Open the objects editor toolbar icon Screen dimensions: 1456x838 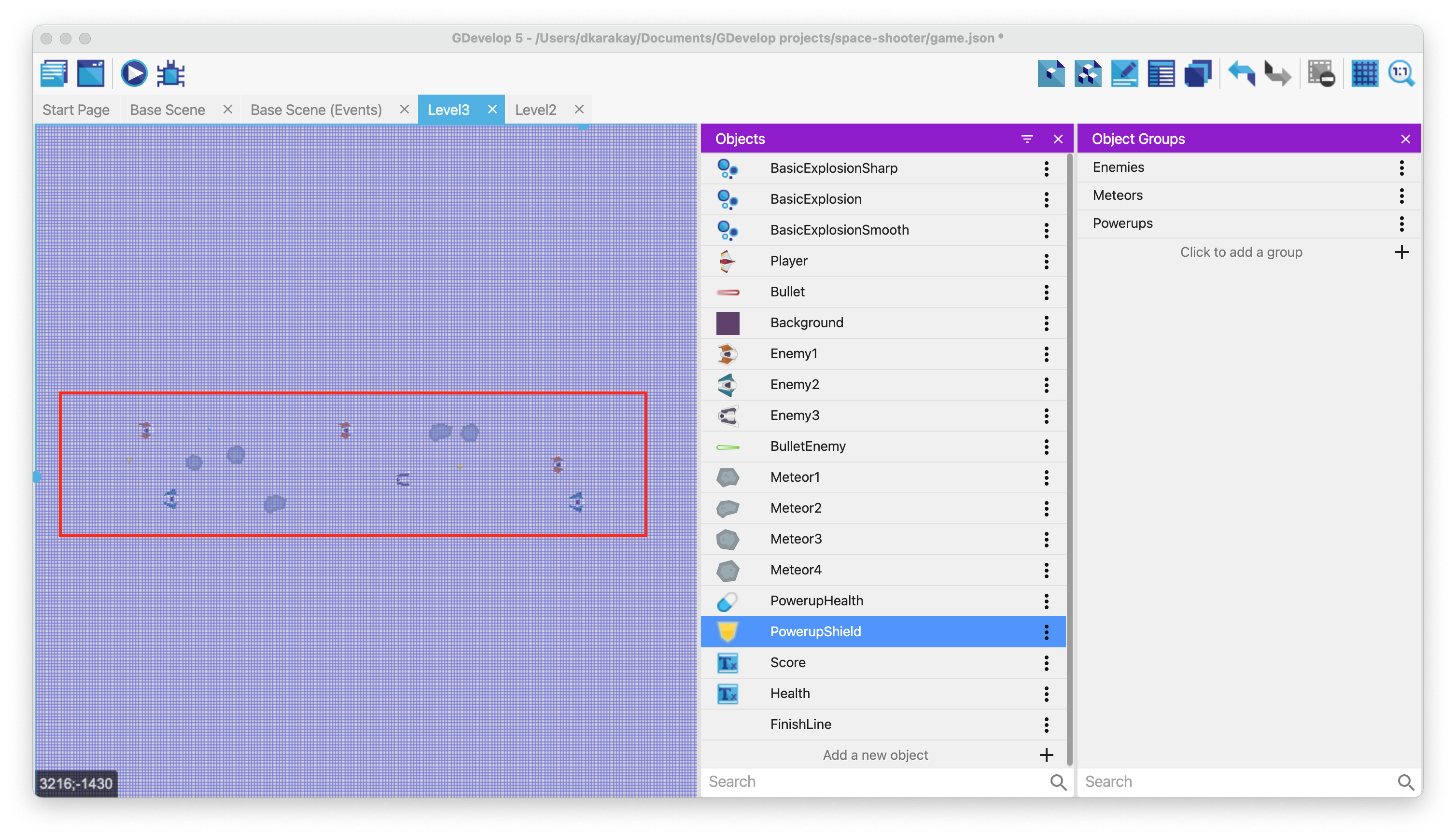click(1051, 74)
